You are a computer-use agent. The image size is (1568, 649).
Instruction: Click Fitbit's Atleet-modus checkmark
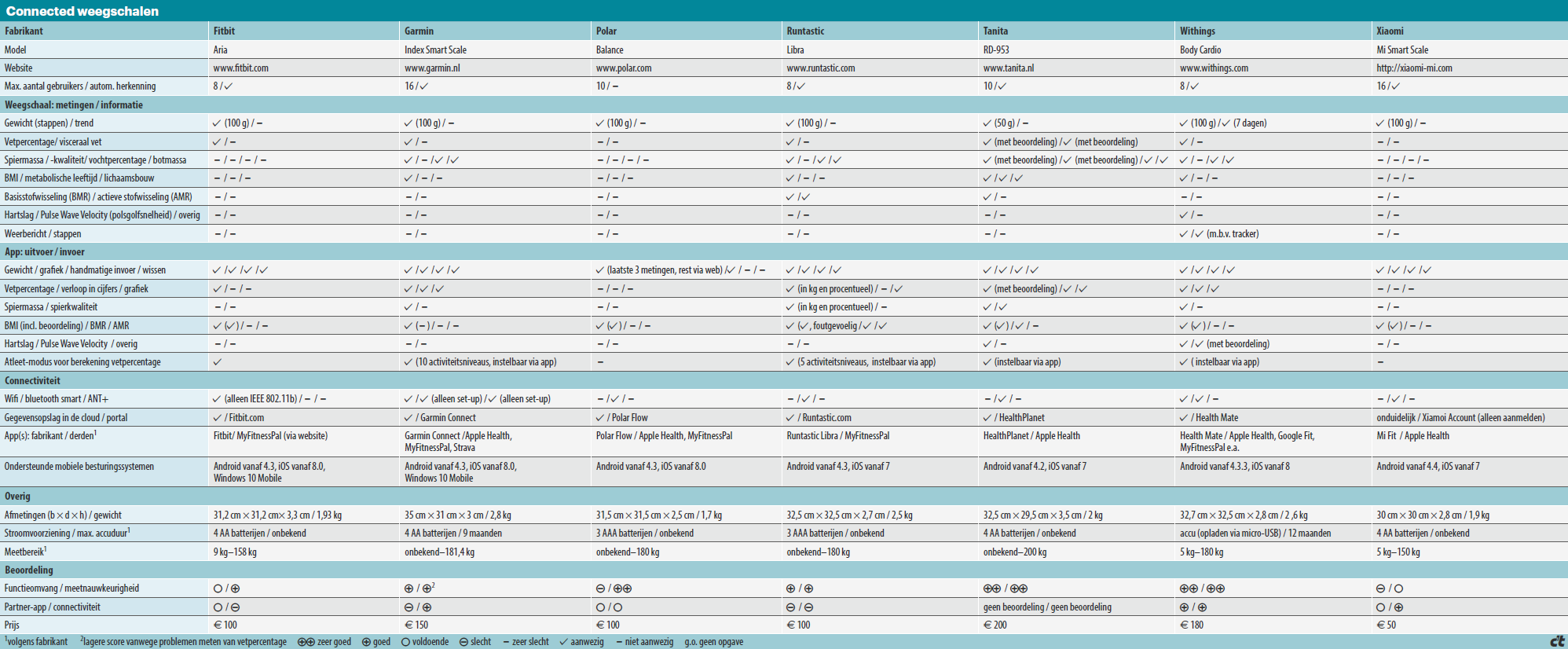coord(218,362)
